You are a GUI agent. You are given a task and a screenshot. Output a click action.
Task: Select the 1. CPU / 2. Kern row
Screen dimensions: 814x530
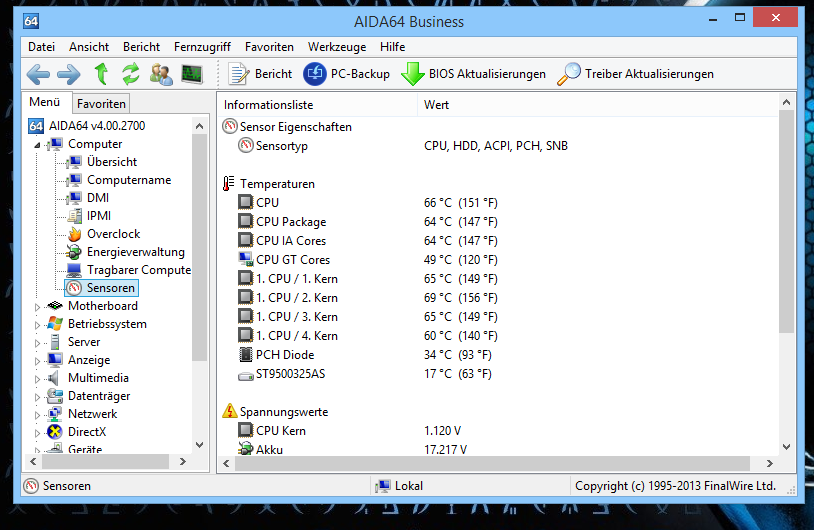point(368,298)
